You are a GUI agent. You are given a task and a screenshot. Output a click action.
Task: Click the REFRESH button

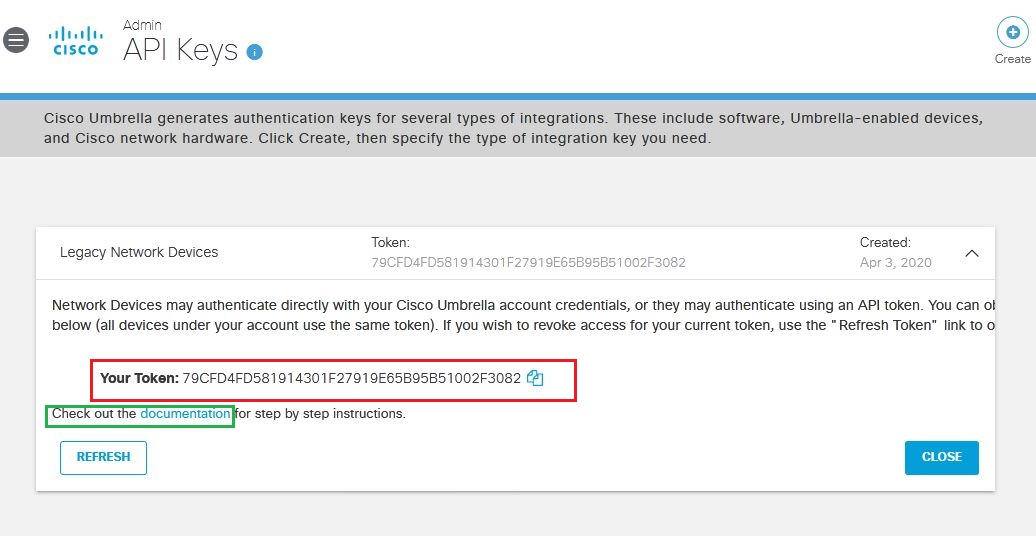click(x=103, y=457)
